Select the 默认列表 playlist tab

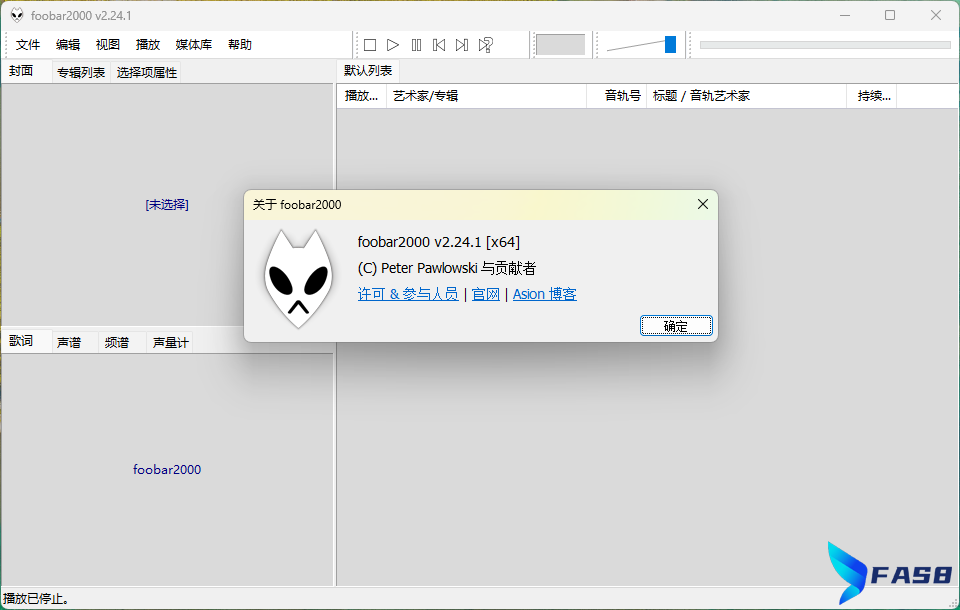(x=368, y=71)
